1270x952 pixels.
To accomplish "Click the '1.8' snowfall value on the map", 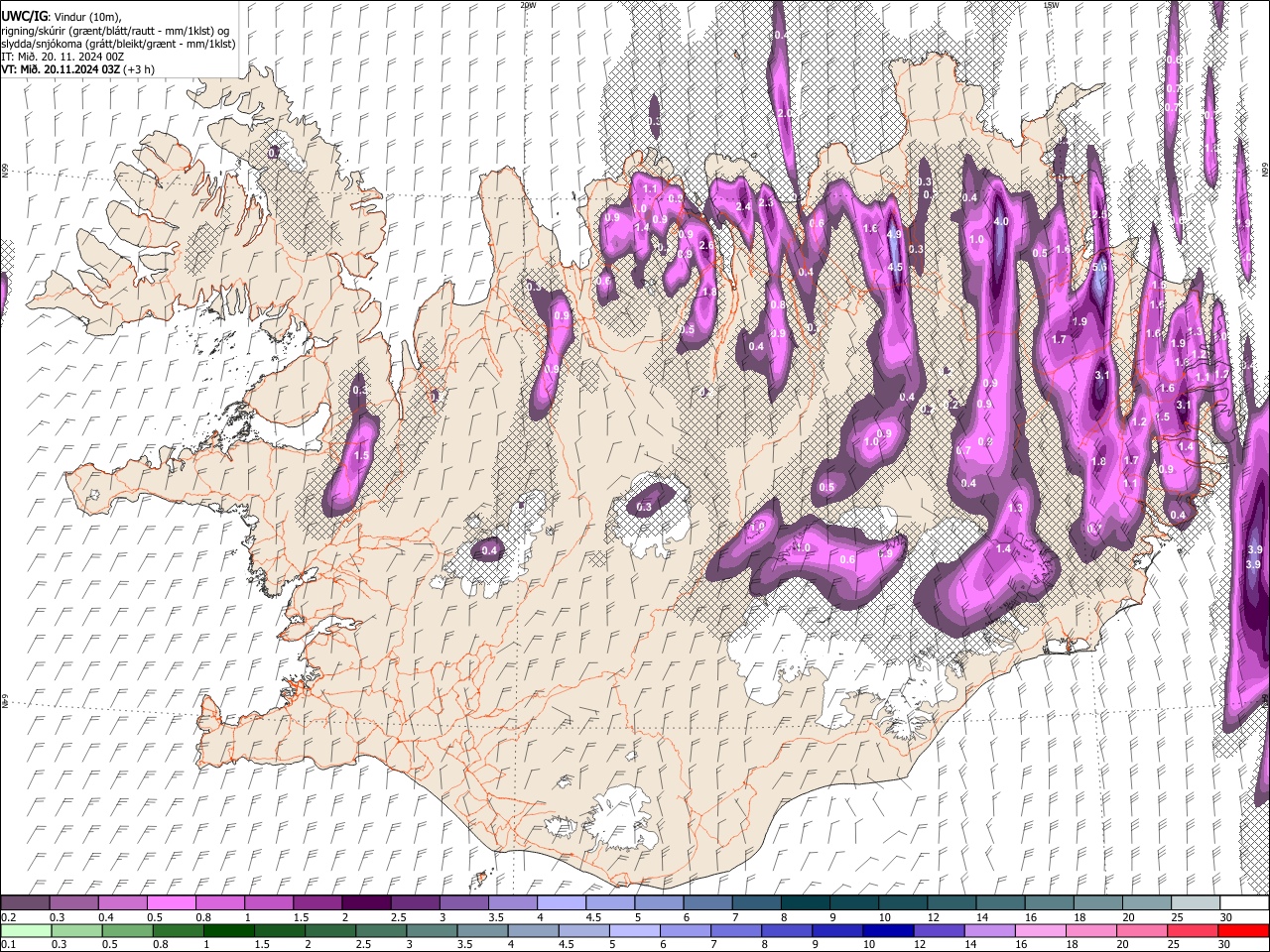I will (1098, 462).
